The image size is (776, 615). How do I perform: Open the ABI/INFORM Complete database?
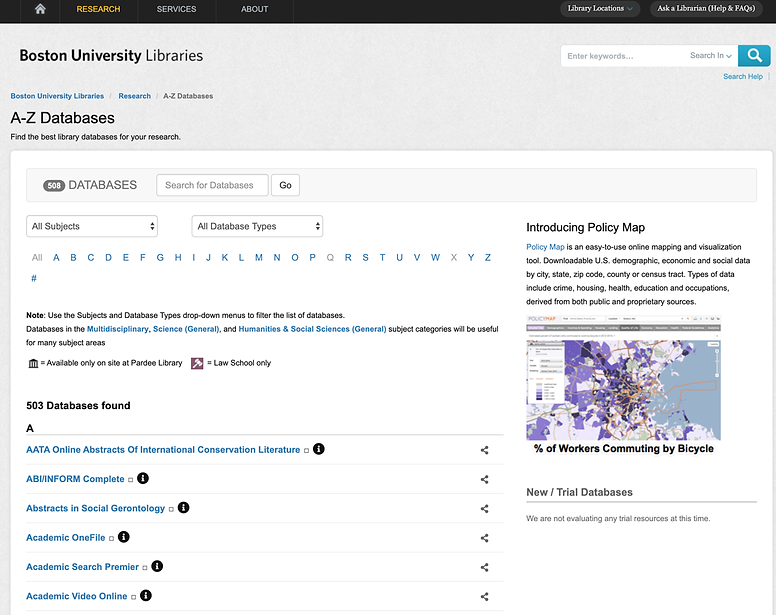pos(75,479)
